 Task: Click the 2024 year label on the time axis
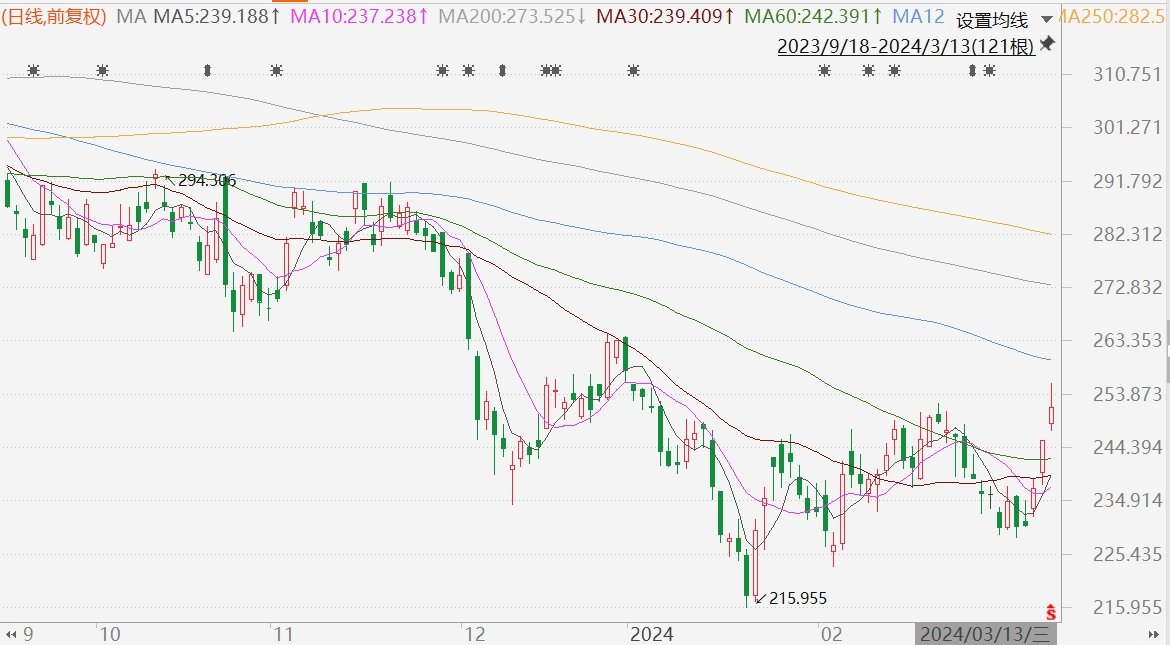pyautogui.click(x=651, y=635)
